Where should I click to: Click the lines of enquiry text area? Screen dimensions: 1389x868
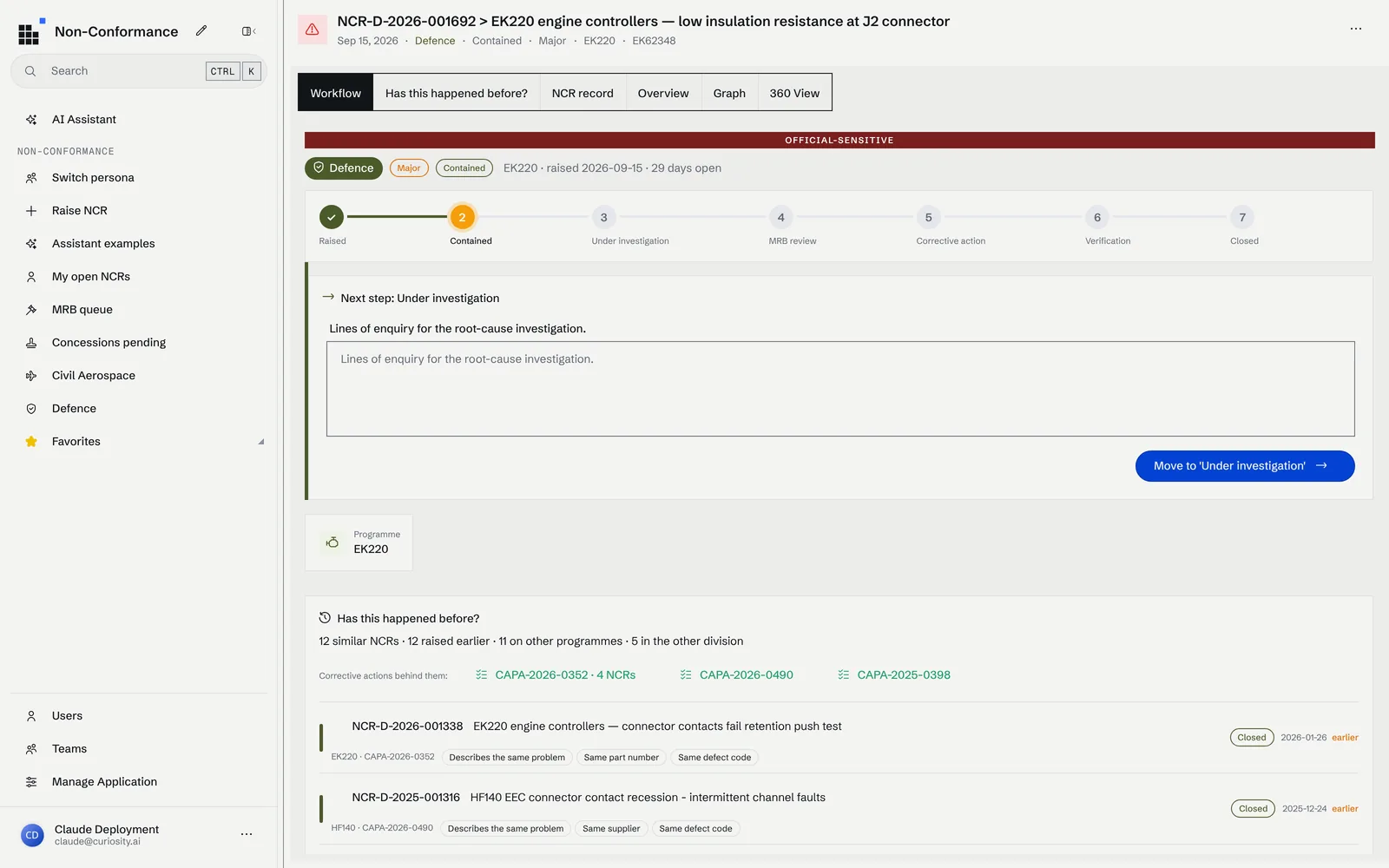coord(840,389)
